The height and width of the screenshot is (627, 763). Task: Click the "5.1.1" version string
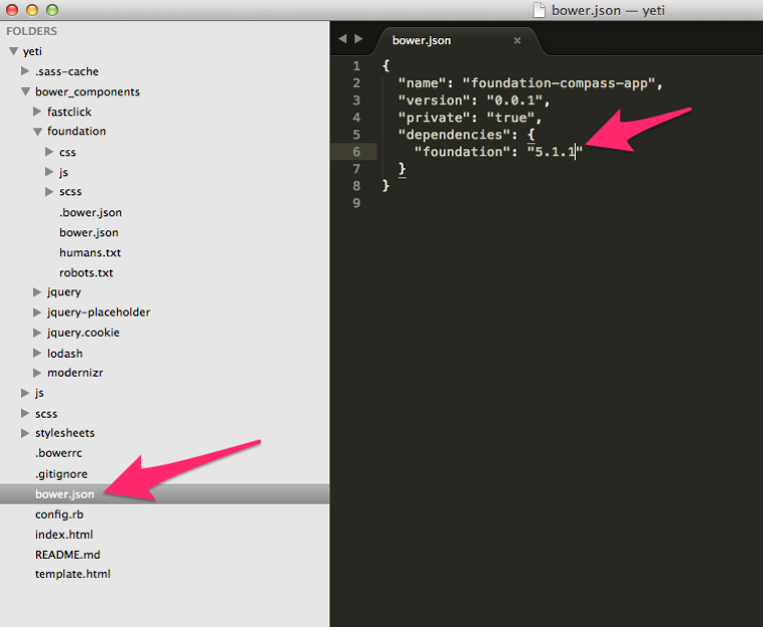click(555, 152)
